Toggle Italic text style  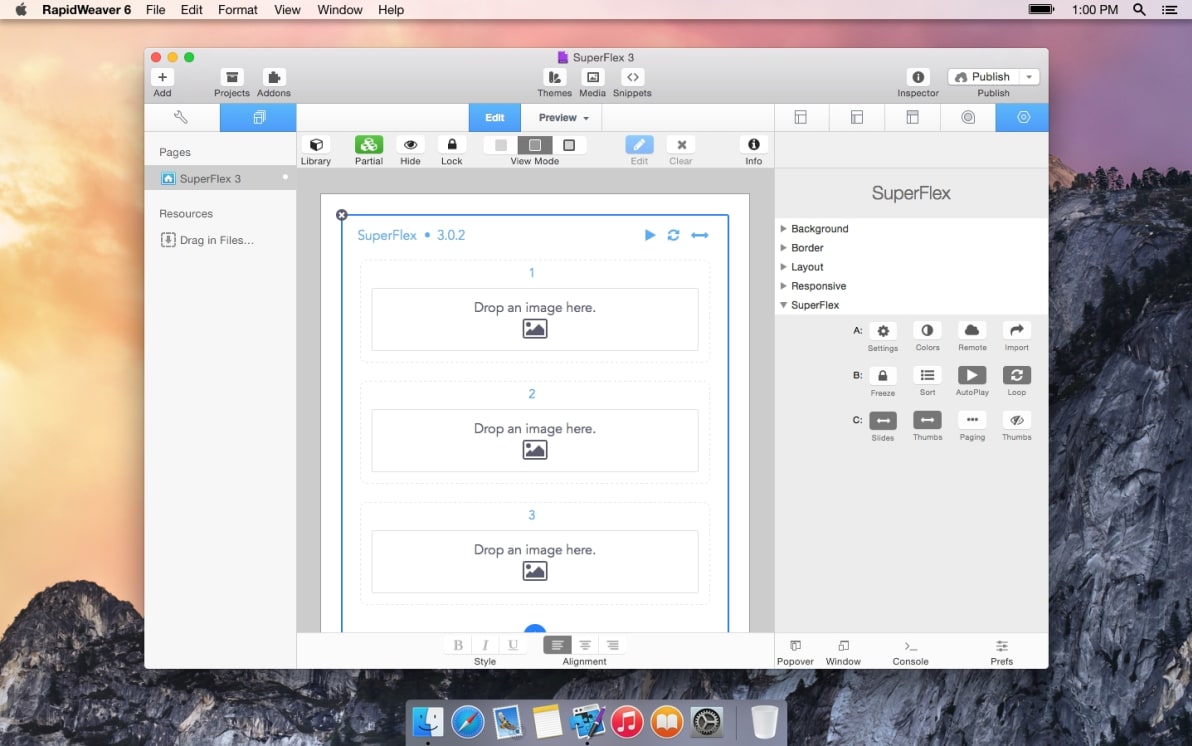(x=485, y=645)
